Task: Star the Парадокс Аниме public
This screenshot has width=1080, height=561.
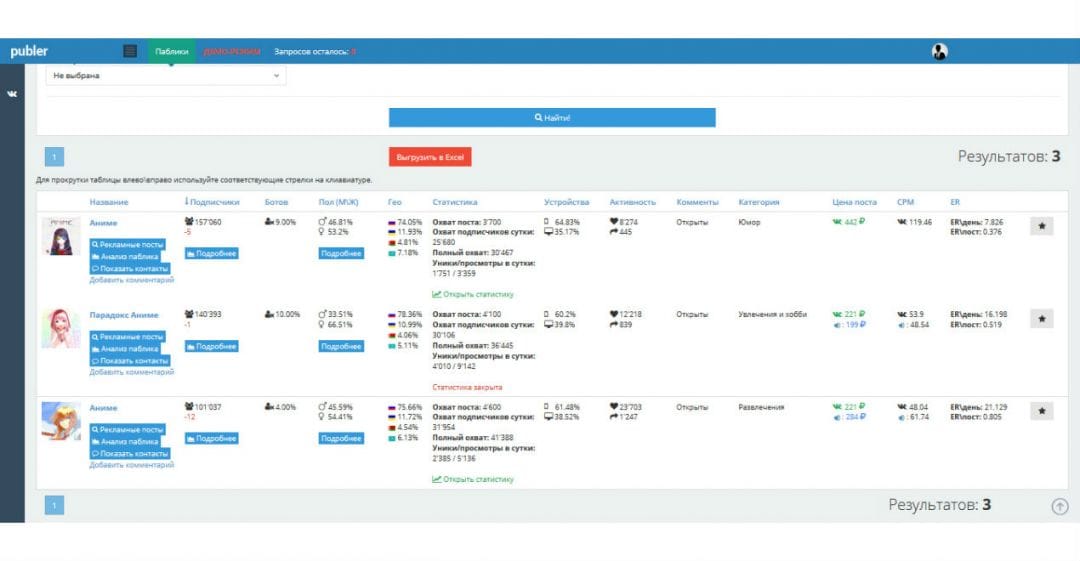Action: click(x=1041, y=318)
